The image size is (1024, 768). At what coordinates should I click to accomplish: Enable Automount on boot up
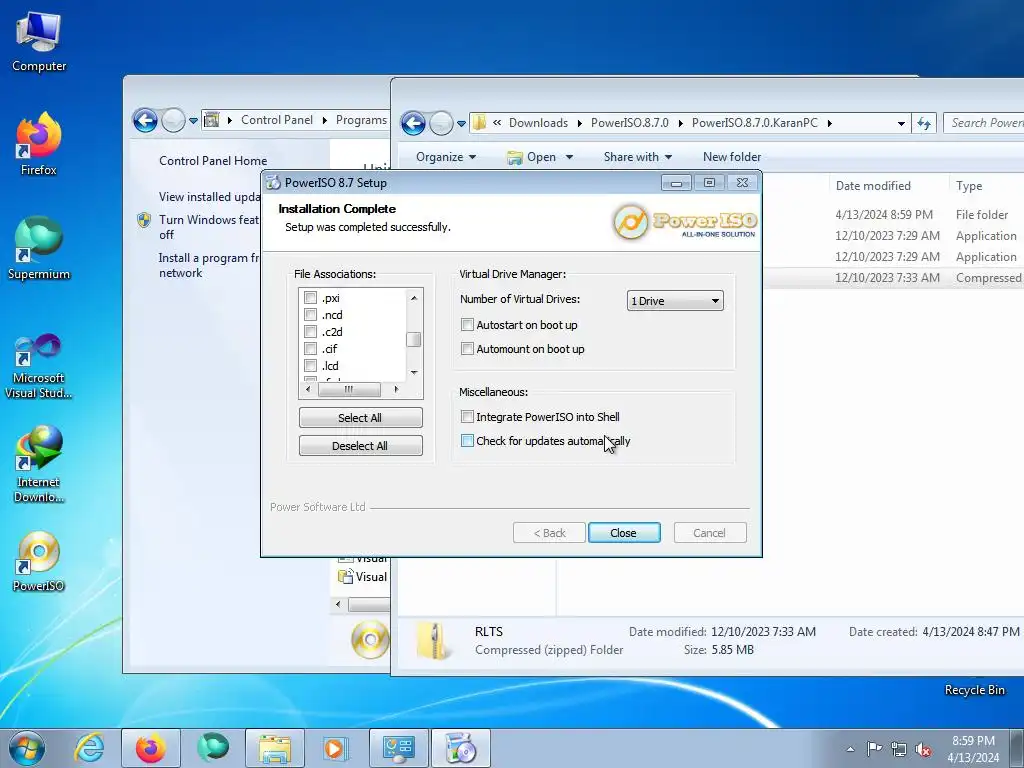[x=467, y=349]
